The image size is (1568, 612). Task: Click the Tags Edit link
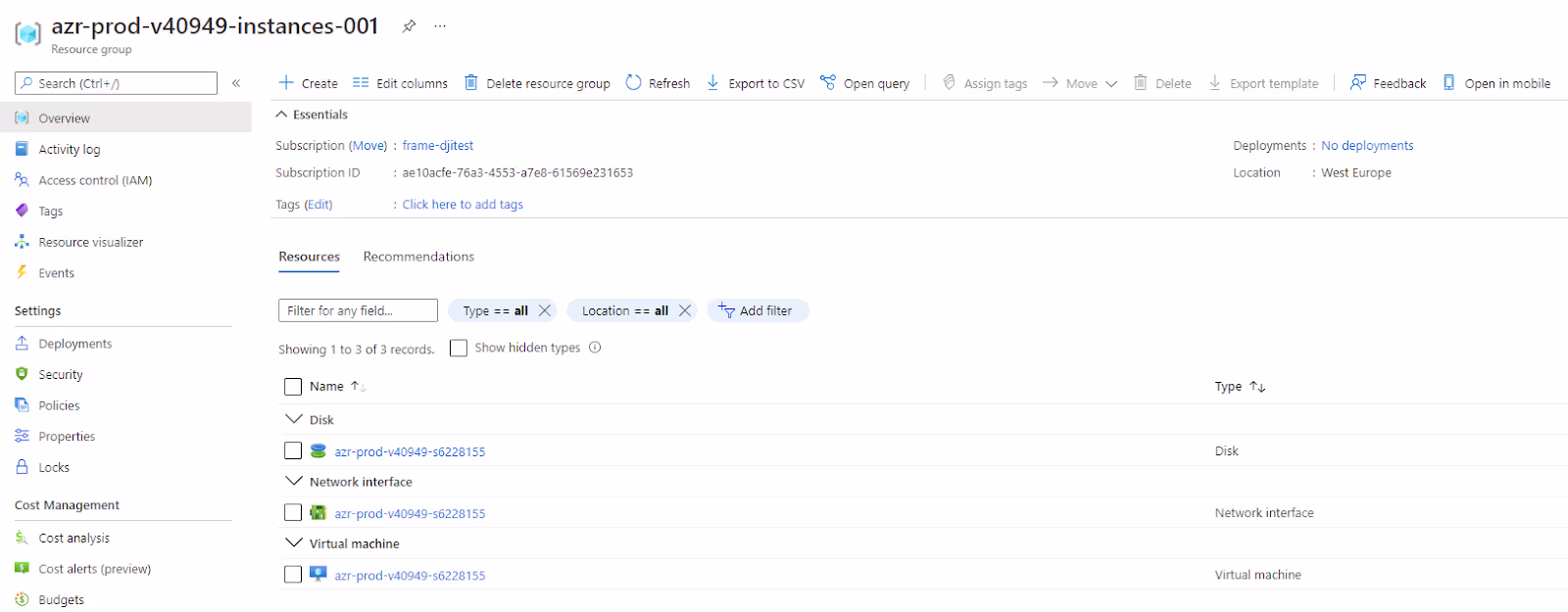pos(318,205)
